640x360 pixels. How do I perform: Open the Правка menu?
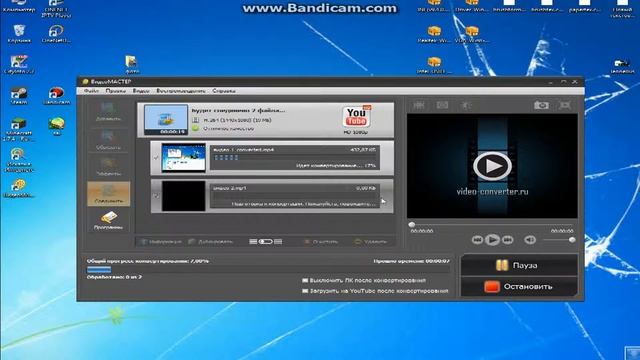pyautogui.click(x=116, y=91)
